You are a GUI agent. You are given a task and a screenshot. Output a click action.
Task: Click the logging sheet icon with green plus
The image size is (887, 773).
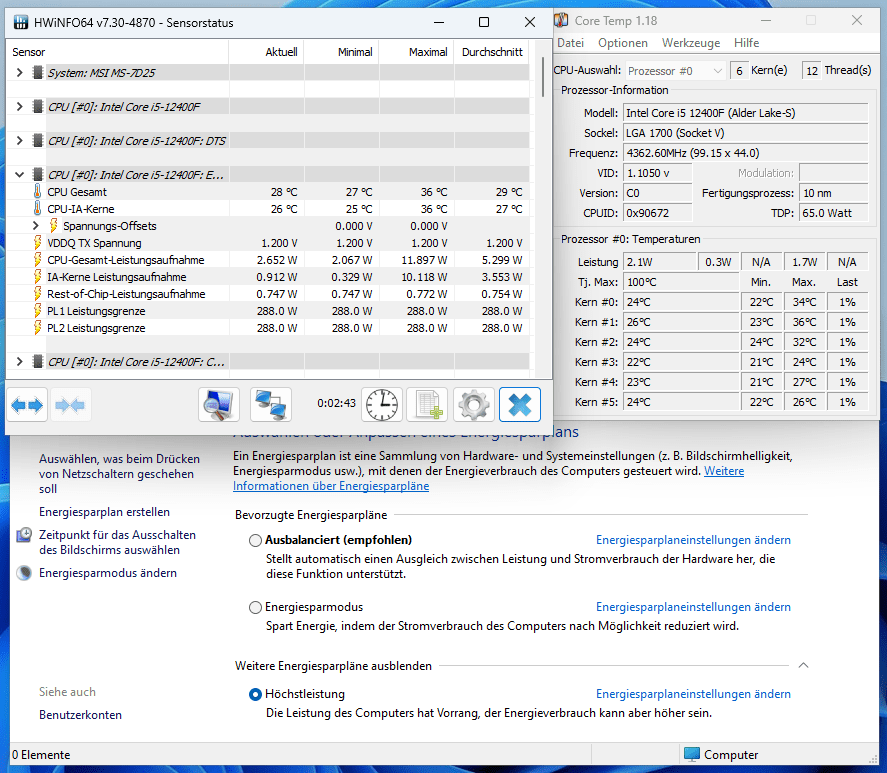[428, 405]
